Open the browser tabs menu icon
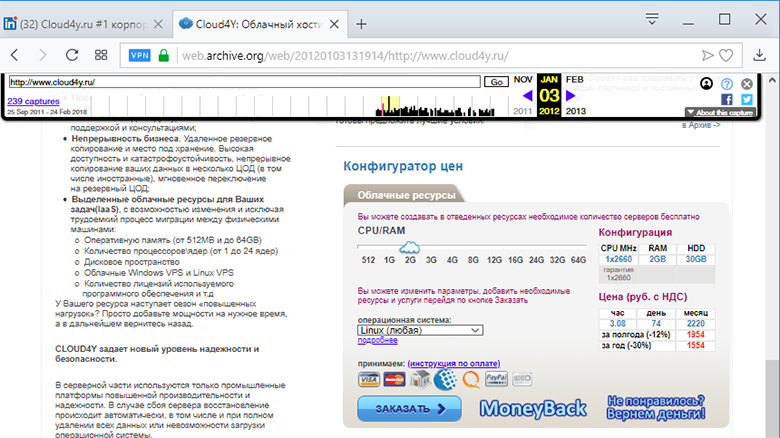This screenshot has height=438, width=780. tap(652, 19)
